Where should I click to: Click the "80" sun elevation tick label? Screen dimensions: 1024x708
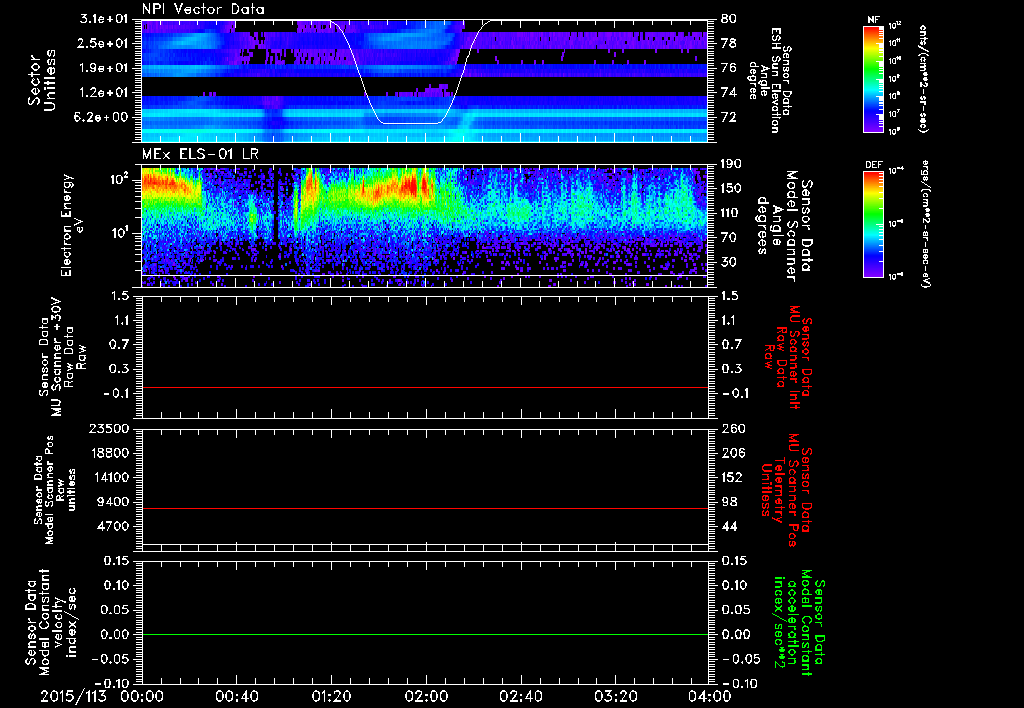(728, 19)
